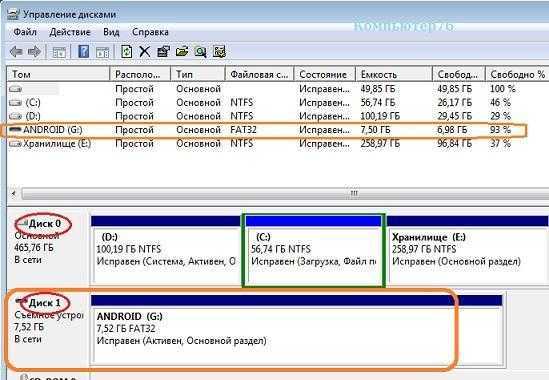Click the 100 % free percentage cell

pos(503,89)
